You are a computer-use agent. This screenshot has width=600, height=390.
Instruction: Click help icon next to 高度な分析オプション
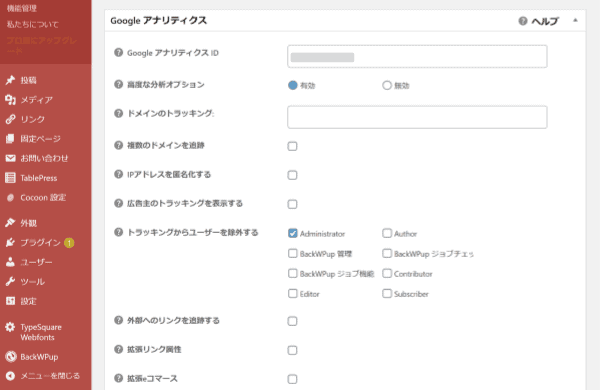(x=119, y=84)
